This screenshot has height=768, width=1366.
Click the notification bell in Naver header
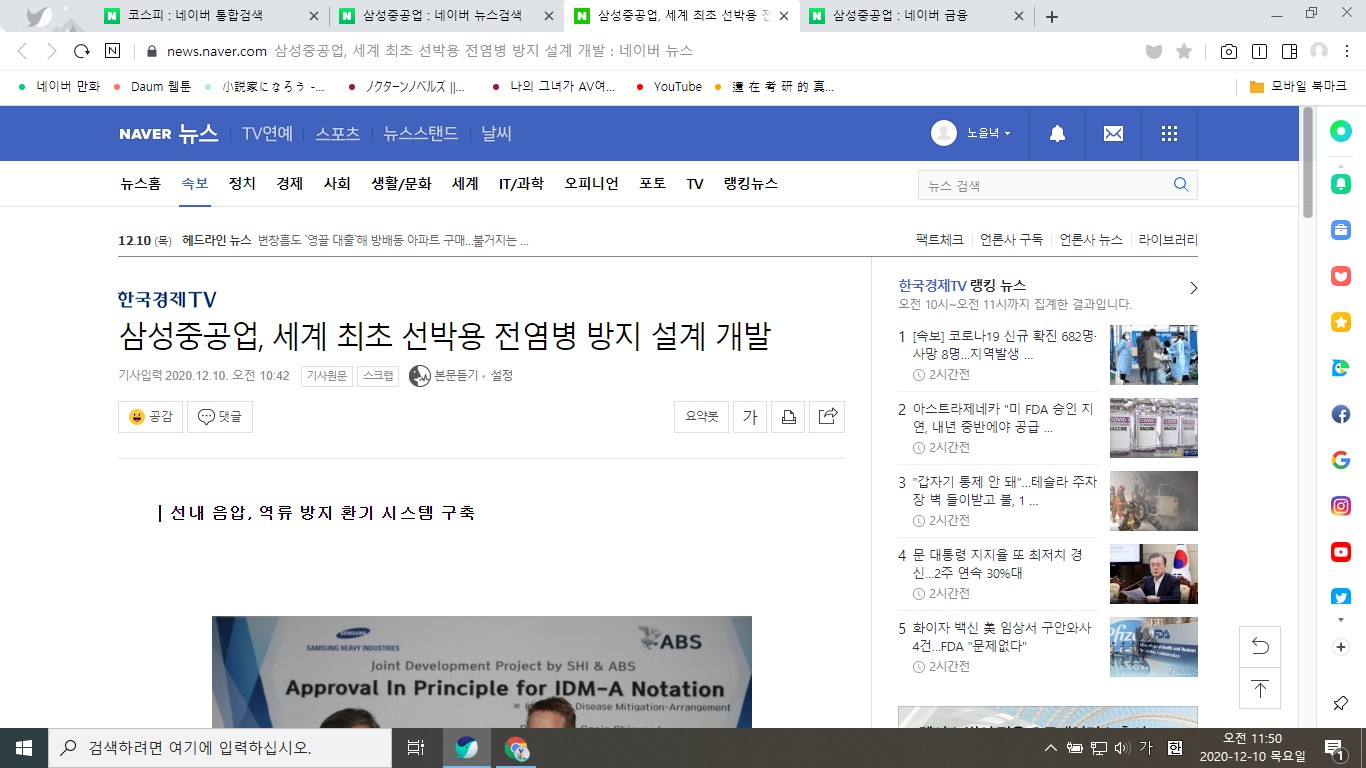point(1057,134)
